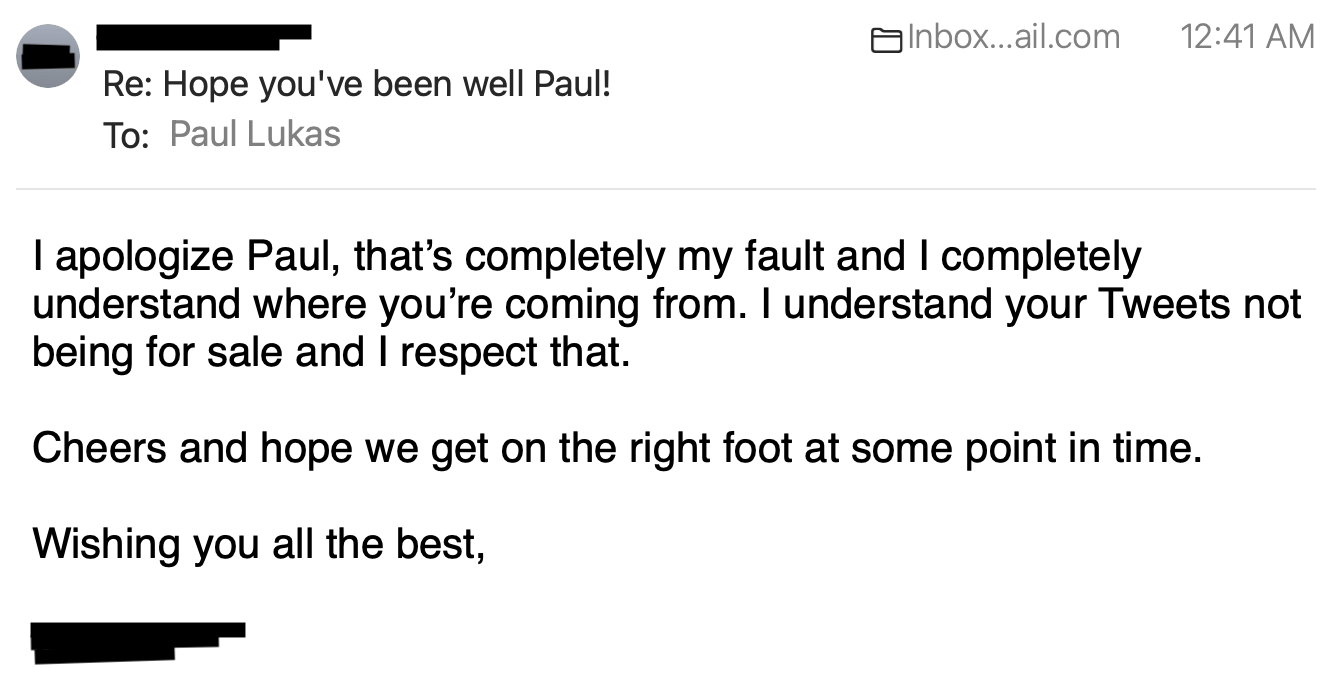Click the 12:41 AM timestamp
The width and height of the screenshot is (1334, 684).
click(x=1247, y=38)
